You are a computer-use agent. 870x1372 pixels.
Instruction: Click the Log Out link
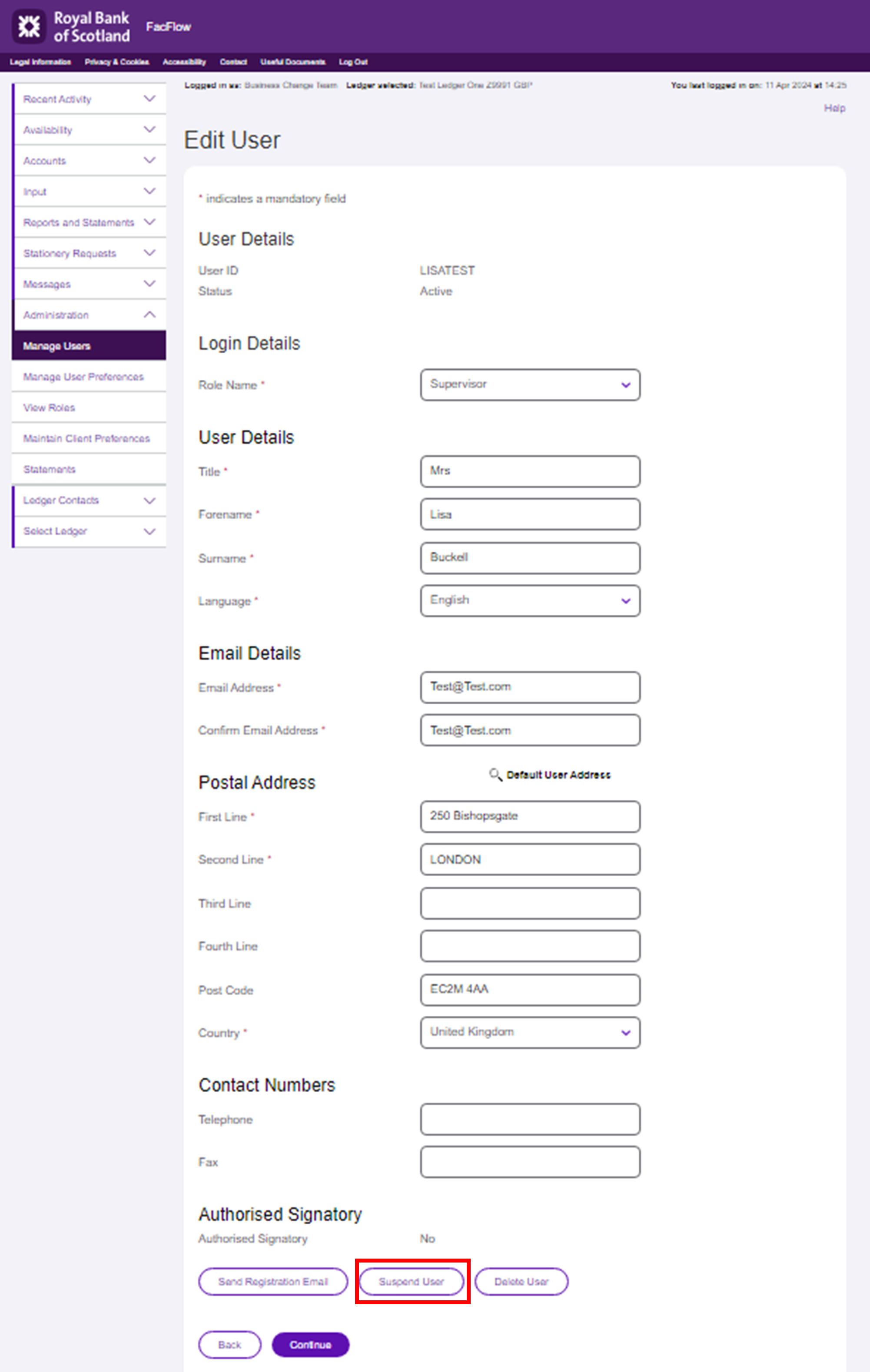[353, 62]
